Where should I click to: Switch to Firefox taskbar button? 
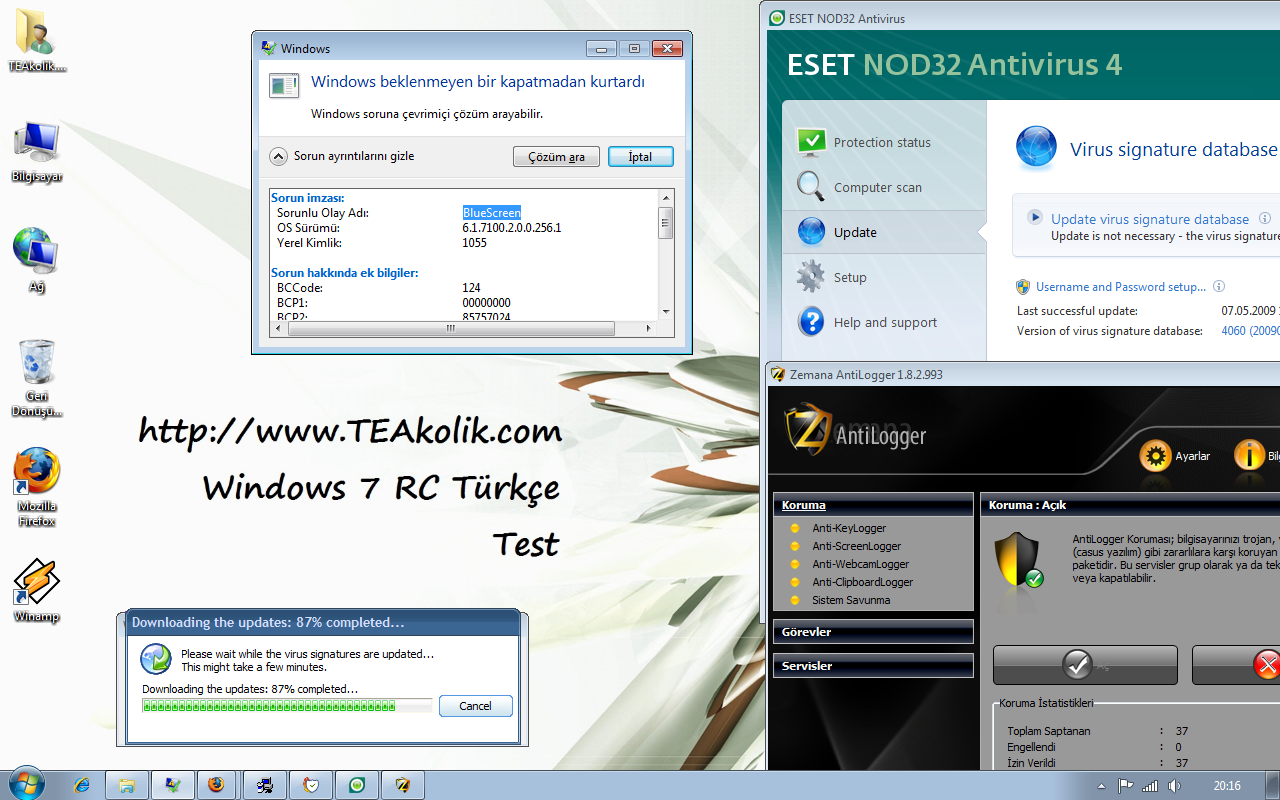tap(218, 785)
